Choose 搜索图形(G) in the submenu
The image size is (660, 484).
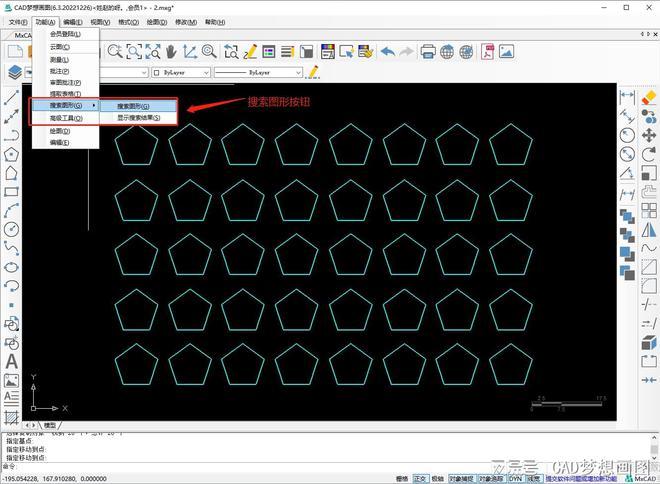tap(138, 106)
